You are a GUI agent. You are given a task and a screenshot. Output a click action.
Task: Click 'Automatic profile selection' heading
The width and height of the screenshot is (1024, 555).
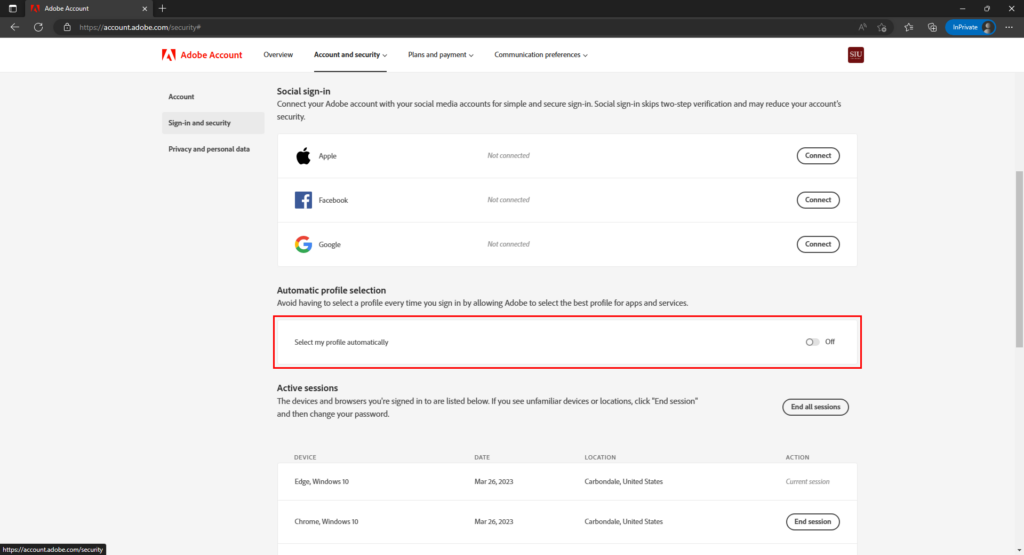[331, 291]
